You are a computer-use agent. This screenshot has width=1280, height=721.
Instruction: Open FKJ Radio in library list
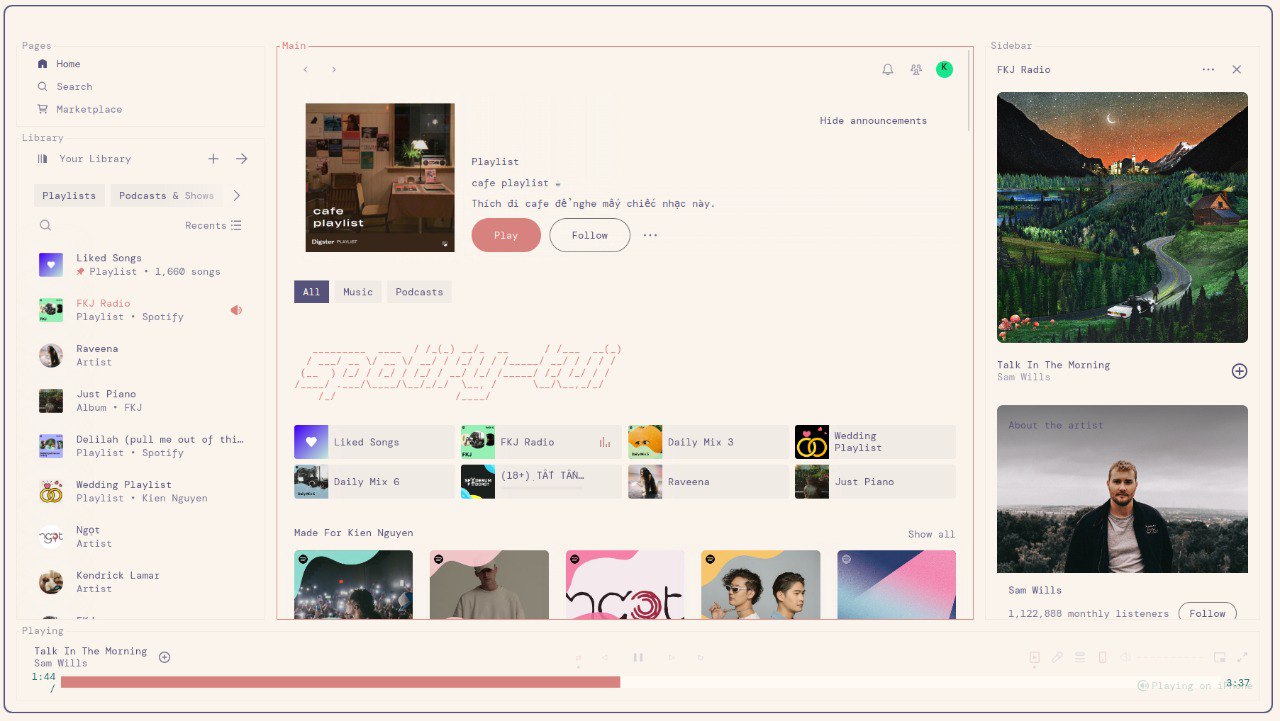click(x=143, y=310)
